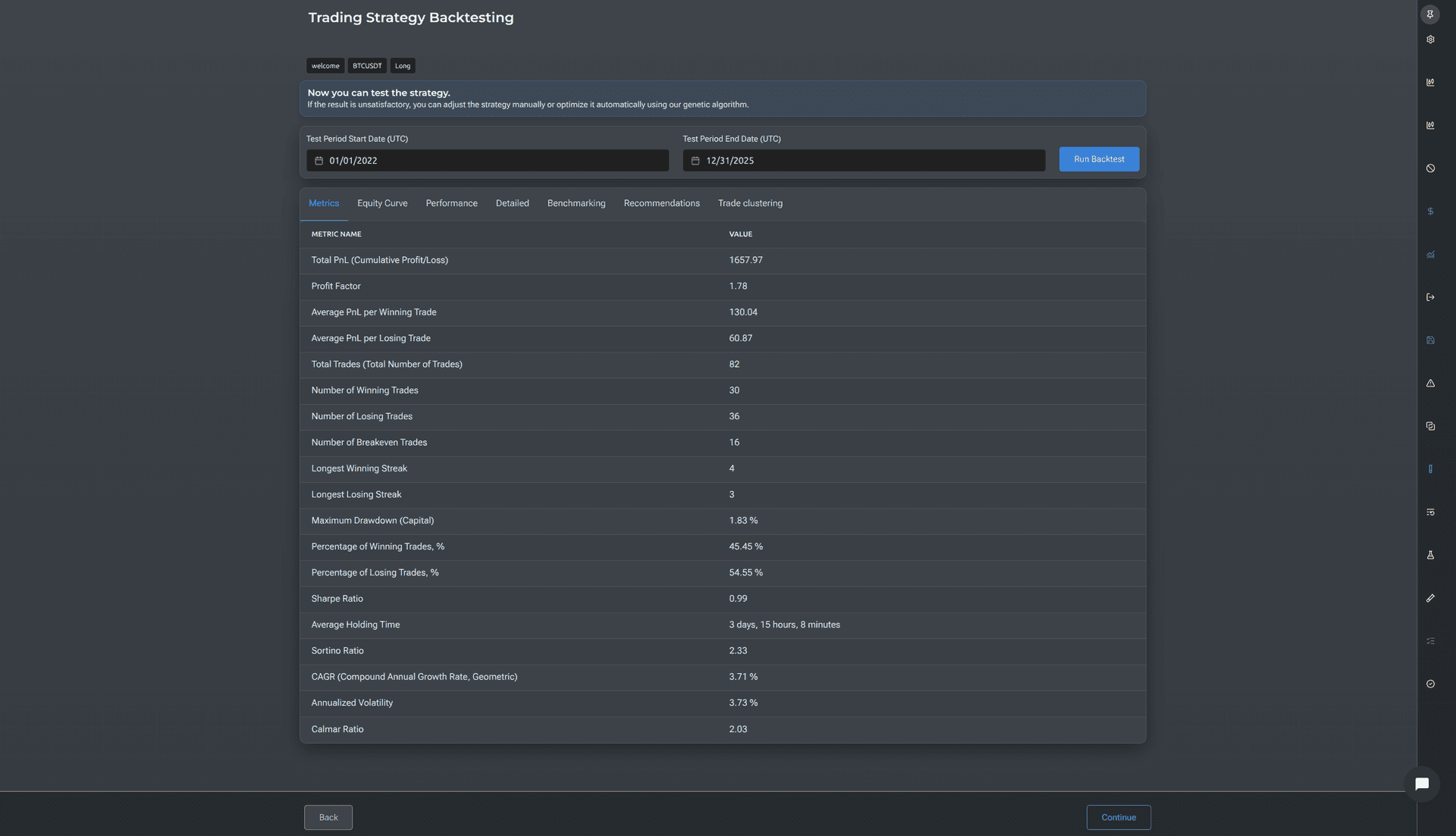Select the Number of Losing Trades value 36
Image resolution: width=1456 pixels, height=836 pixels.
[x=734, y=416]
